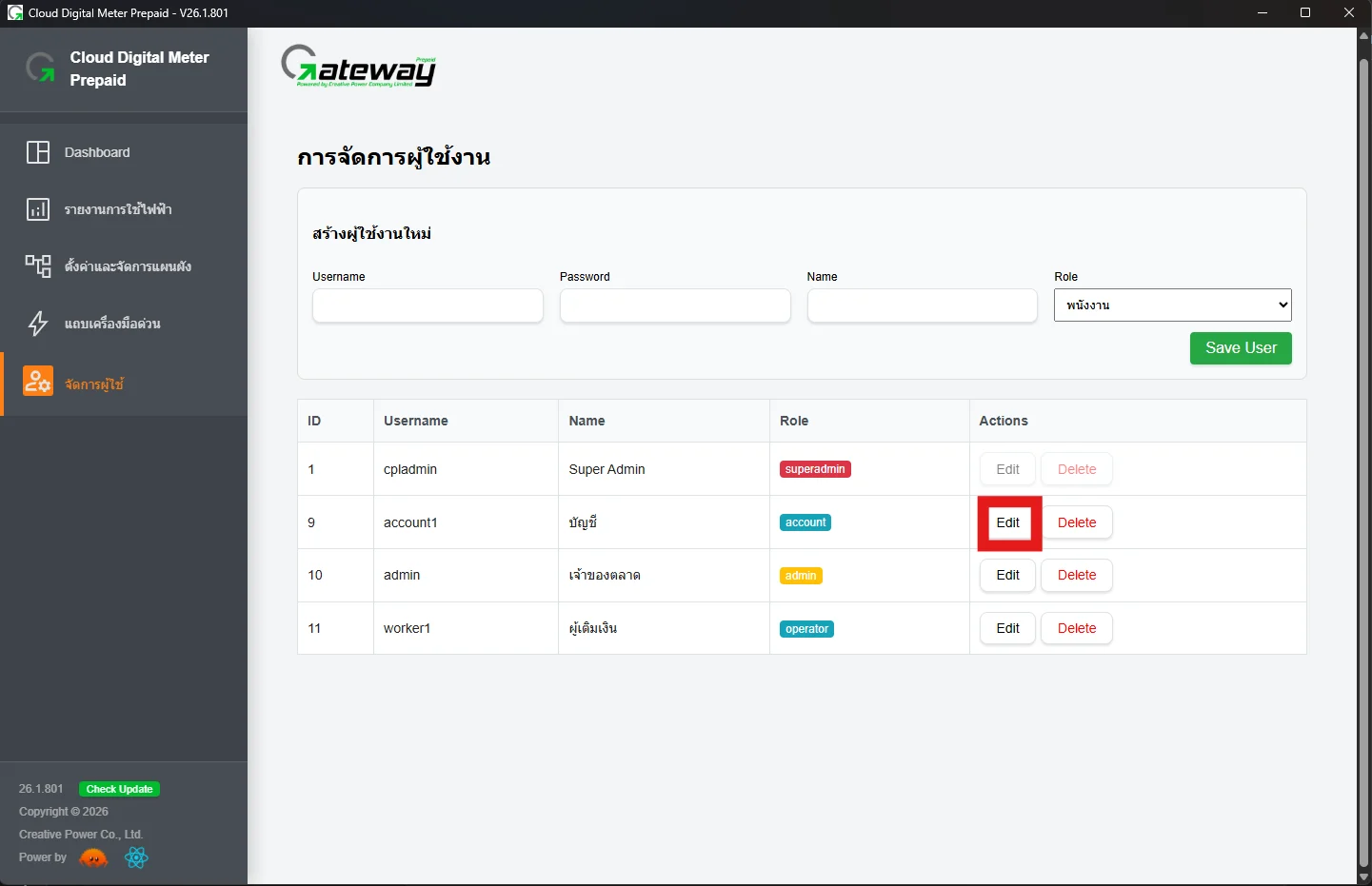Click the orange Tauri logo beside Power by
Viewport: 1372px width, 886px height.
pyautogui.click(x=93, y=857)
